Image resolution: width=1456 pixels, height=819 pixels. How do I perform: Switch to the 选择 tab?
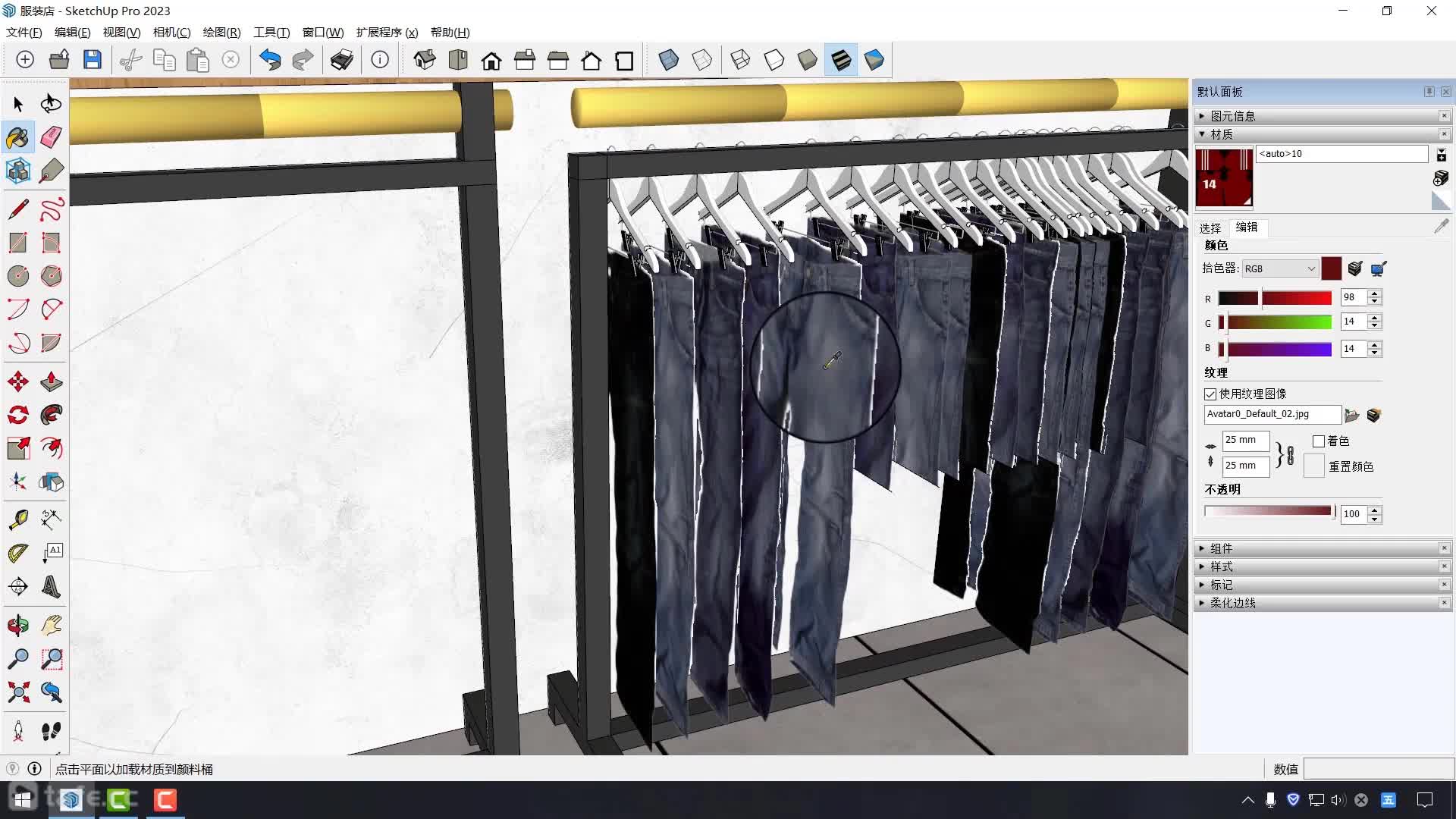1210,227
